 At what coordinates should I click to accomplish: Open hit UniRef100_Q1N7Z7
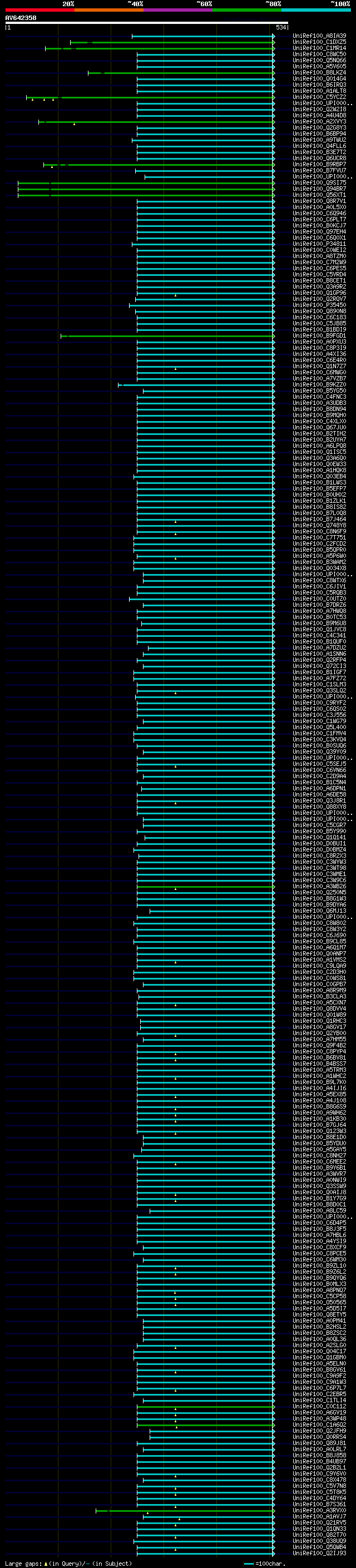click(319, 367)
